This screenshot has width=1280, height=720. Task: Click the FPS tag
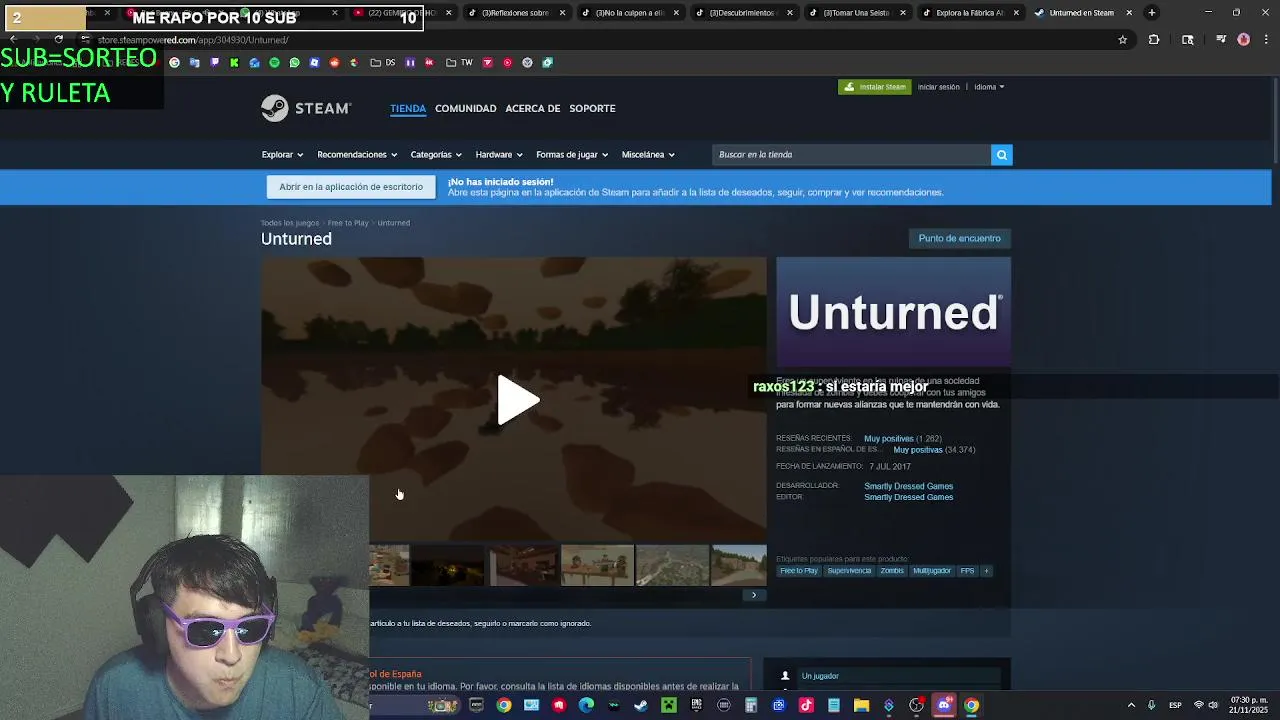pos(967,571)
